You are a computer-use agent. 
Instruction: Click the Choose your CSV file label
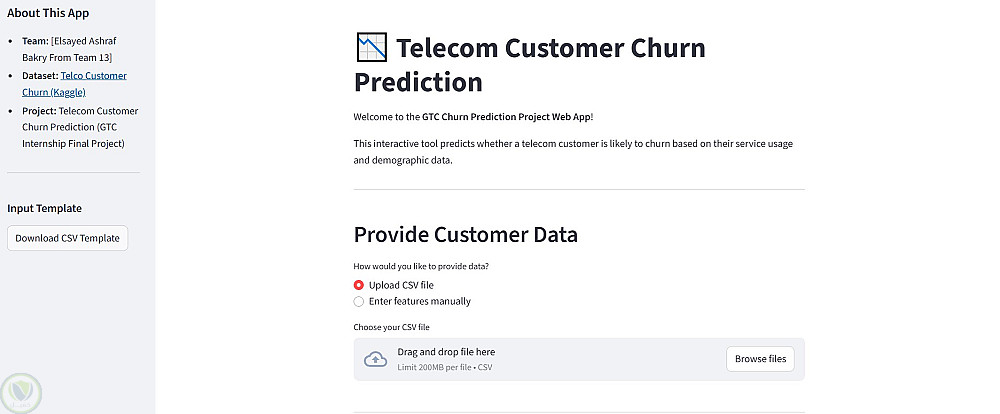tap(391, 327)
